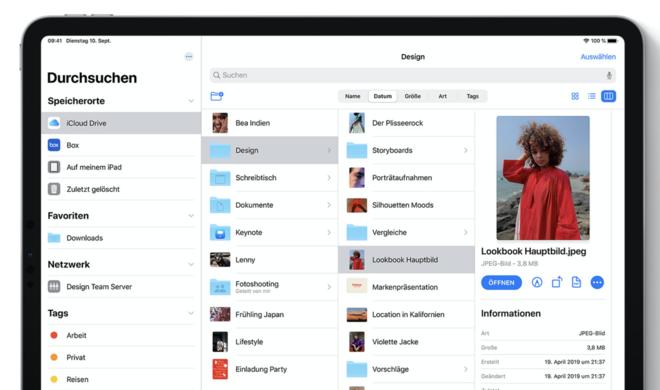Sort files by Name tab

pyautogui.click(x=353, y=96)
